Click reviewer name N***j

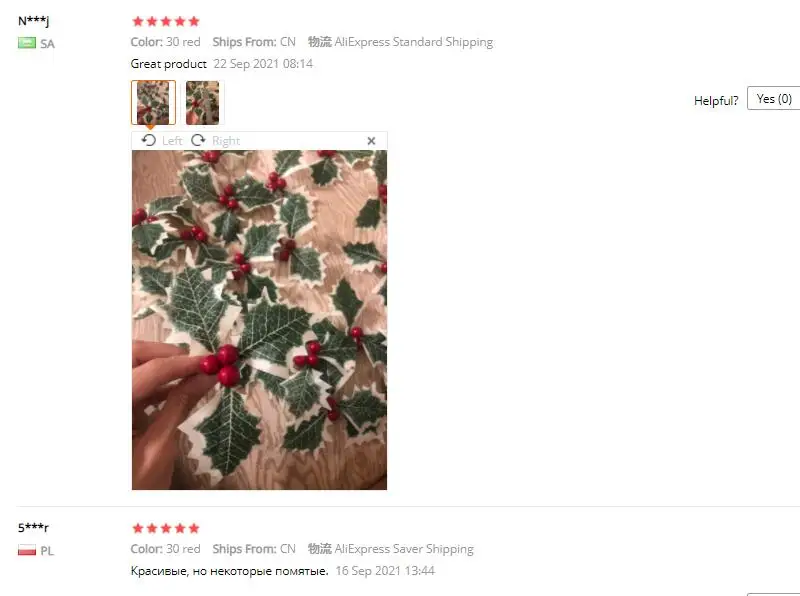pos(34,21)
